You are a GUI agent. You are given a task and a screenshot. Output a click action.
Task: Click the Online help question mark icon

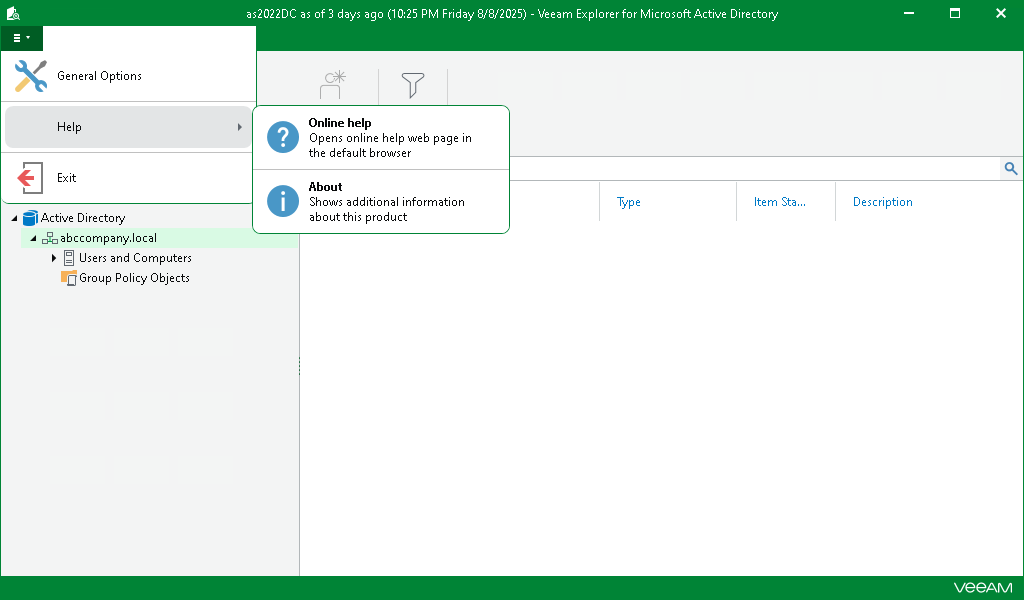point(282,137)
